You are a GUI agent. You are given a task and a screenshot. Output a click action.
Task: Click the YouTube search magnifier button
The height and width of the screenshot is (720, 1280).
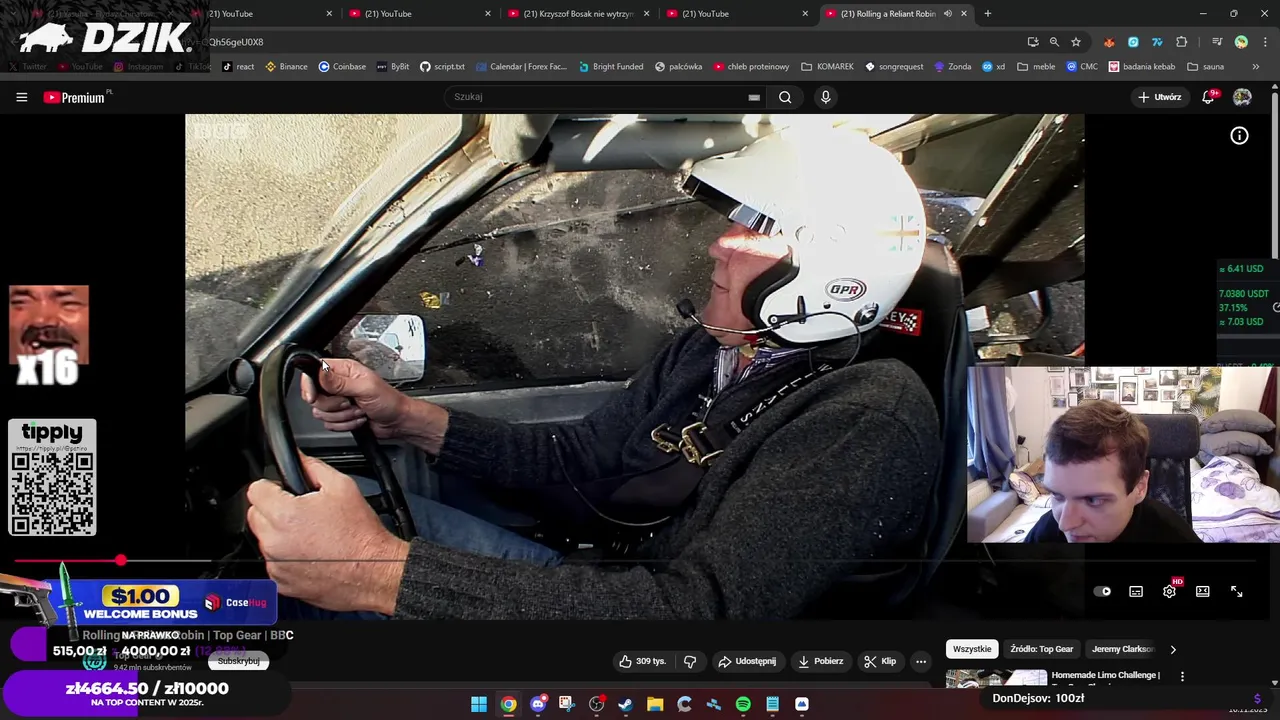click(x=785, y=97)
